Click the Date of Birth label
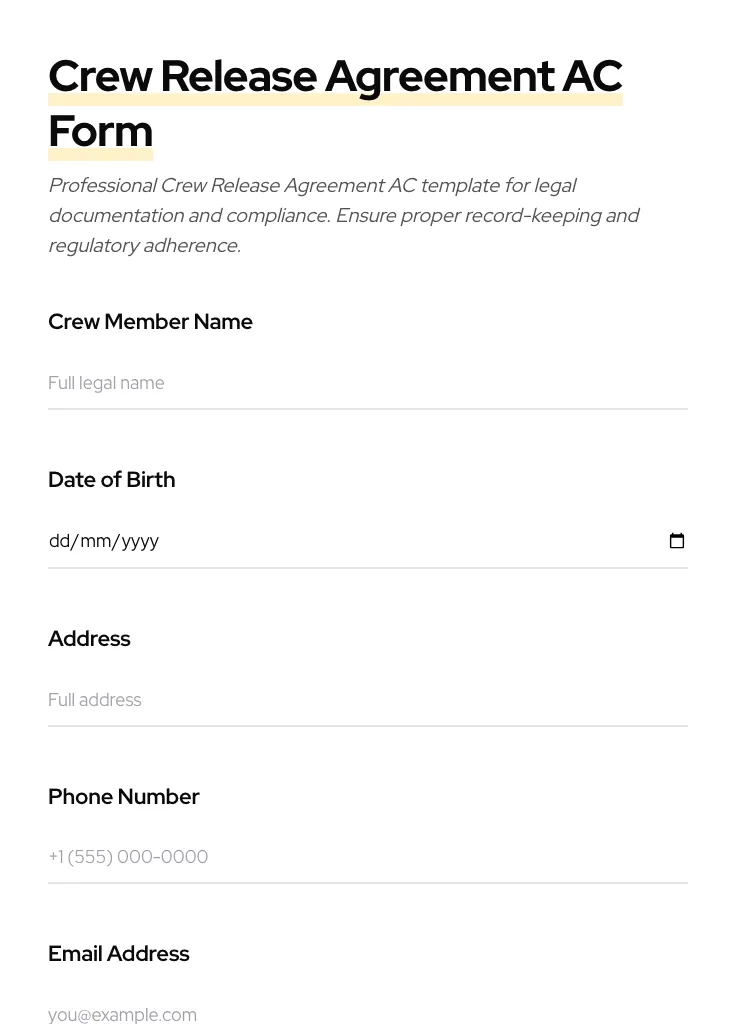 (x=111, y=480)
